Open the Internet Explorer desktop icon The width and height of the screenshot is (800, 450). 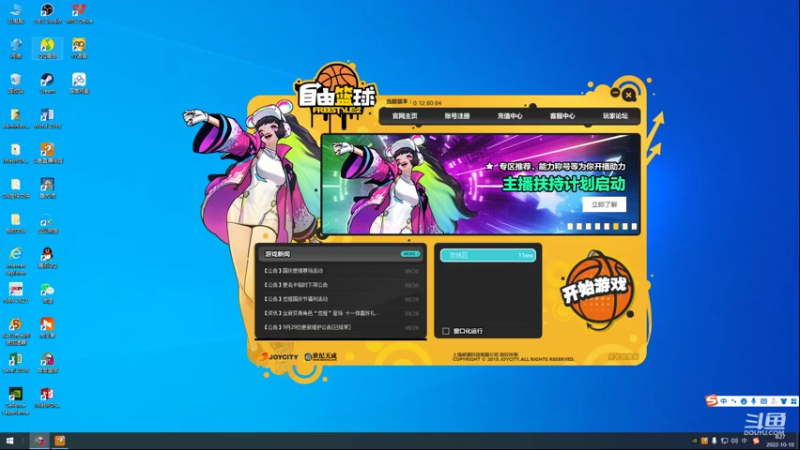(x=16, y=261)
